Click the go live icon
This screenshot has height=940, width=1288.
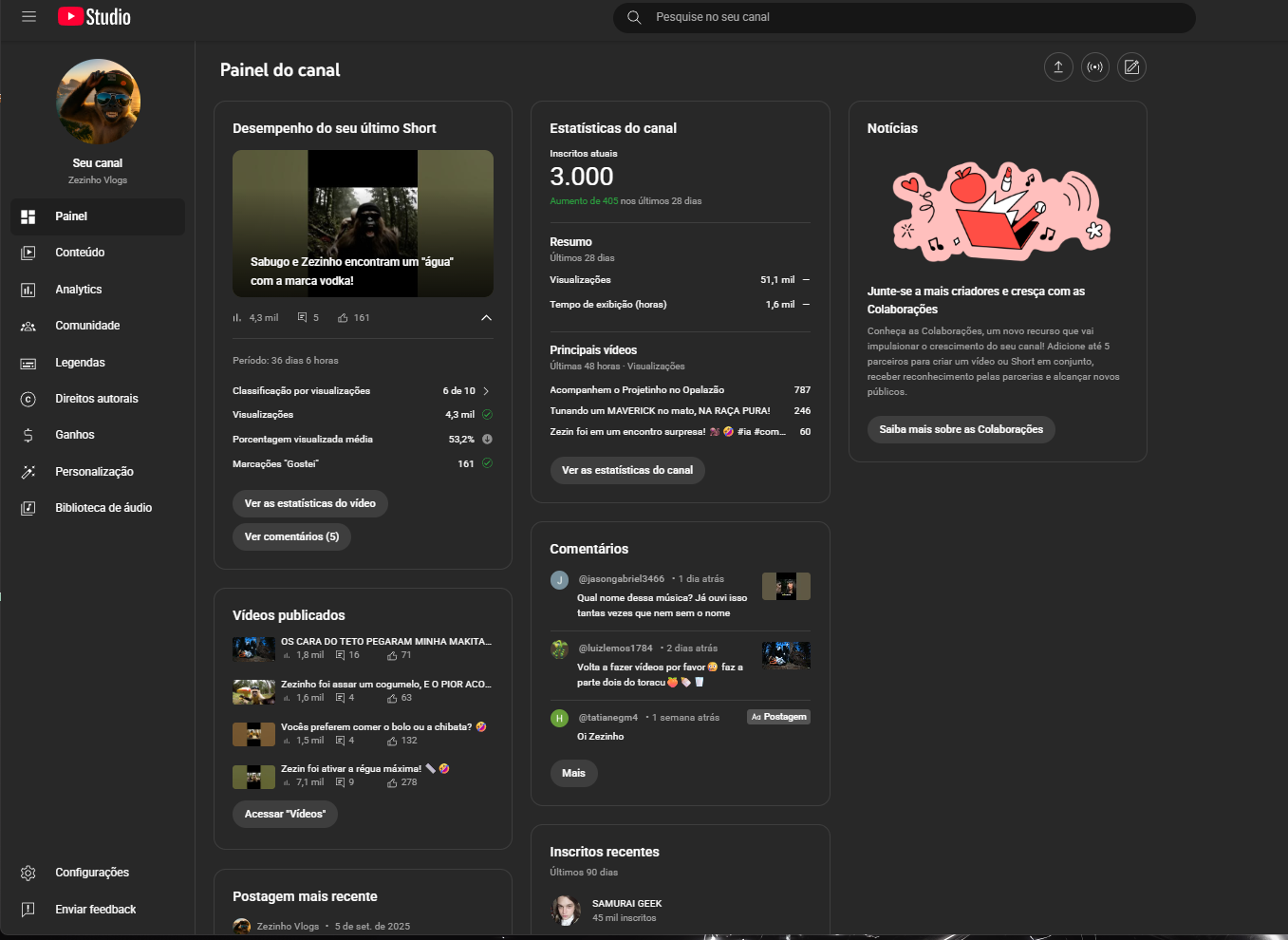(1095, 67)
